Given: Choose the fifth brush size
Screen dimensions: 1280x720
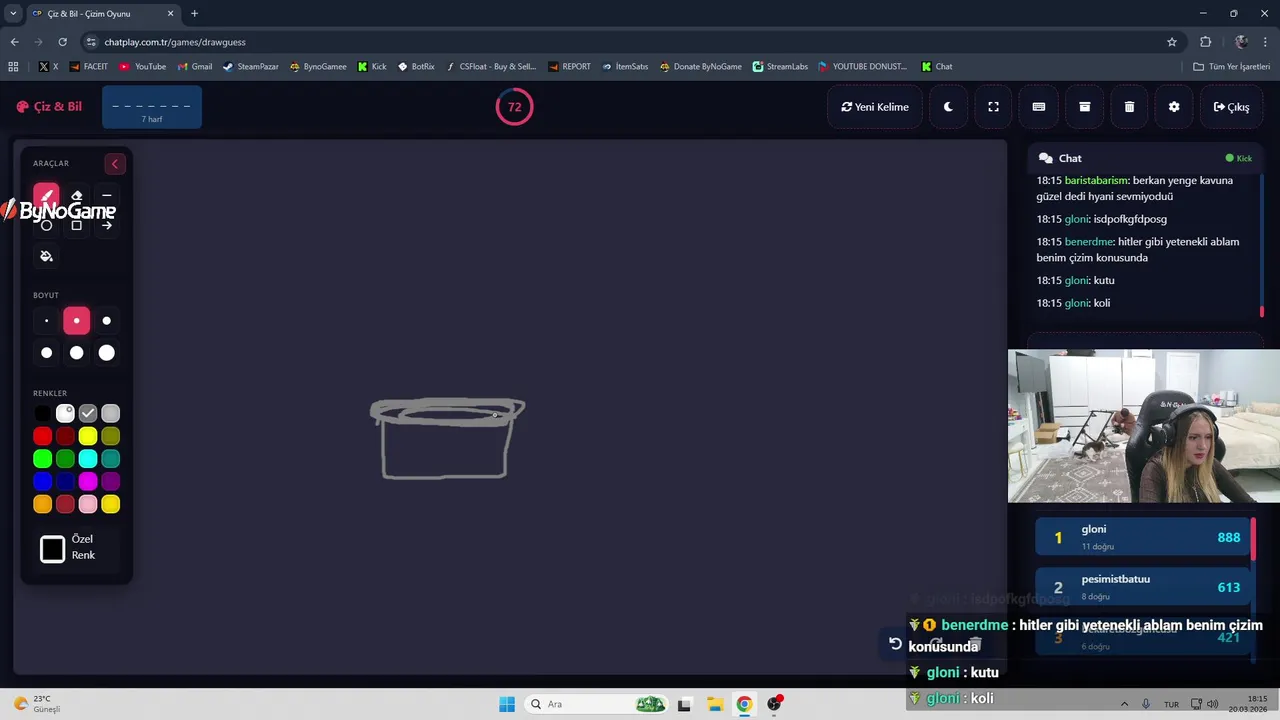Looking at the screenshot, I should coord(76,353).
